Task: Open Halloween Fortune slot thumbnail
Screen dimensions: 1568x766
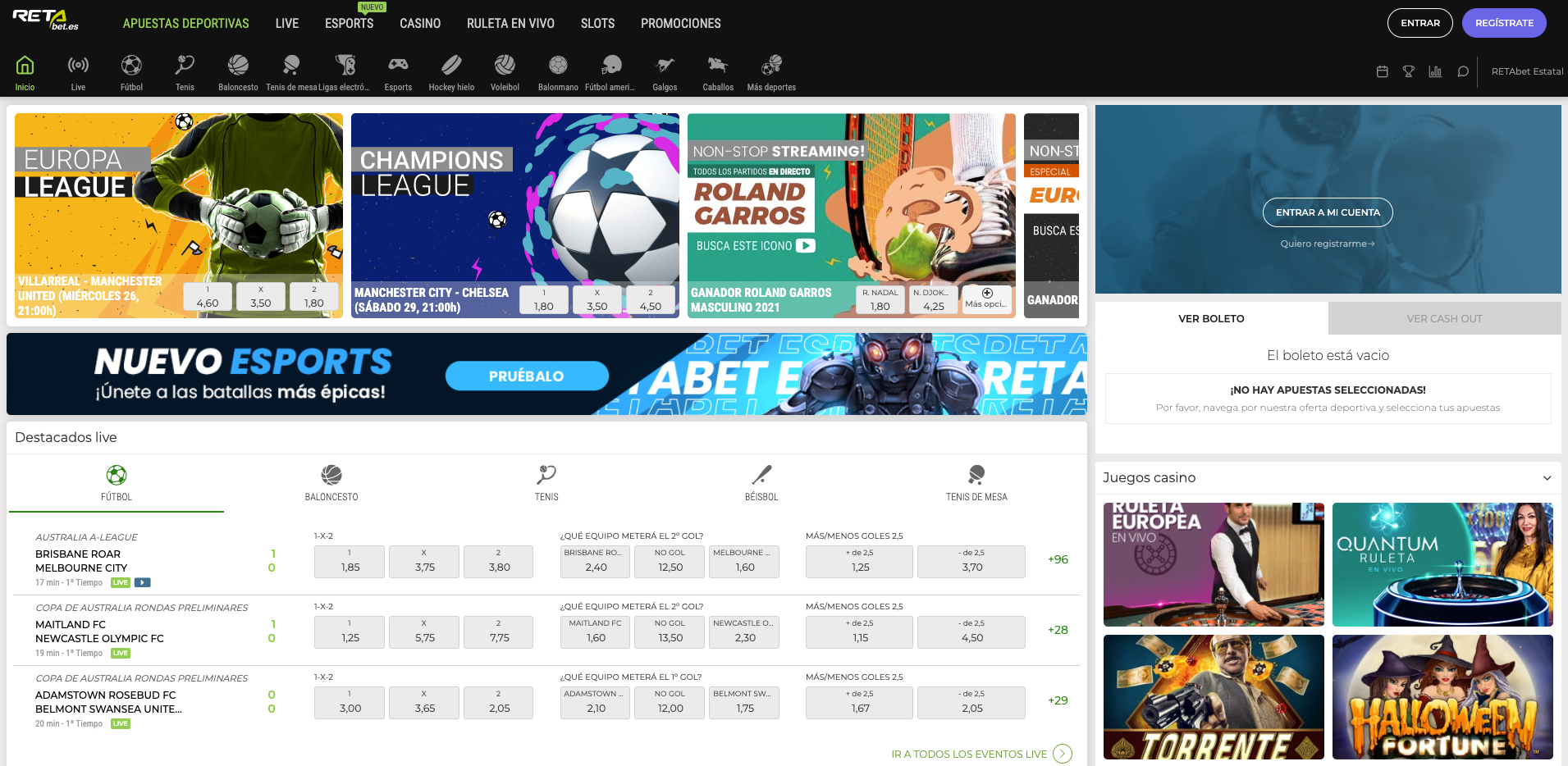Action: 1442,697
